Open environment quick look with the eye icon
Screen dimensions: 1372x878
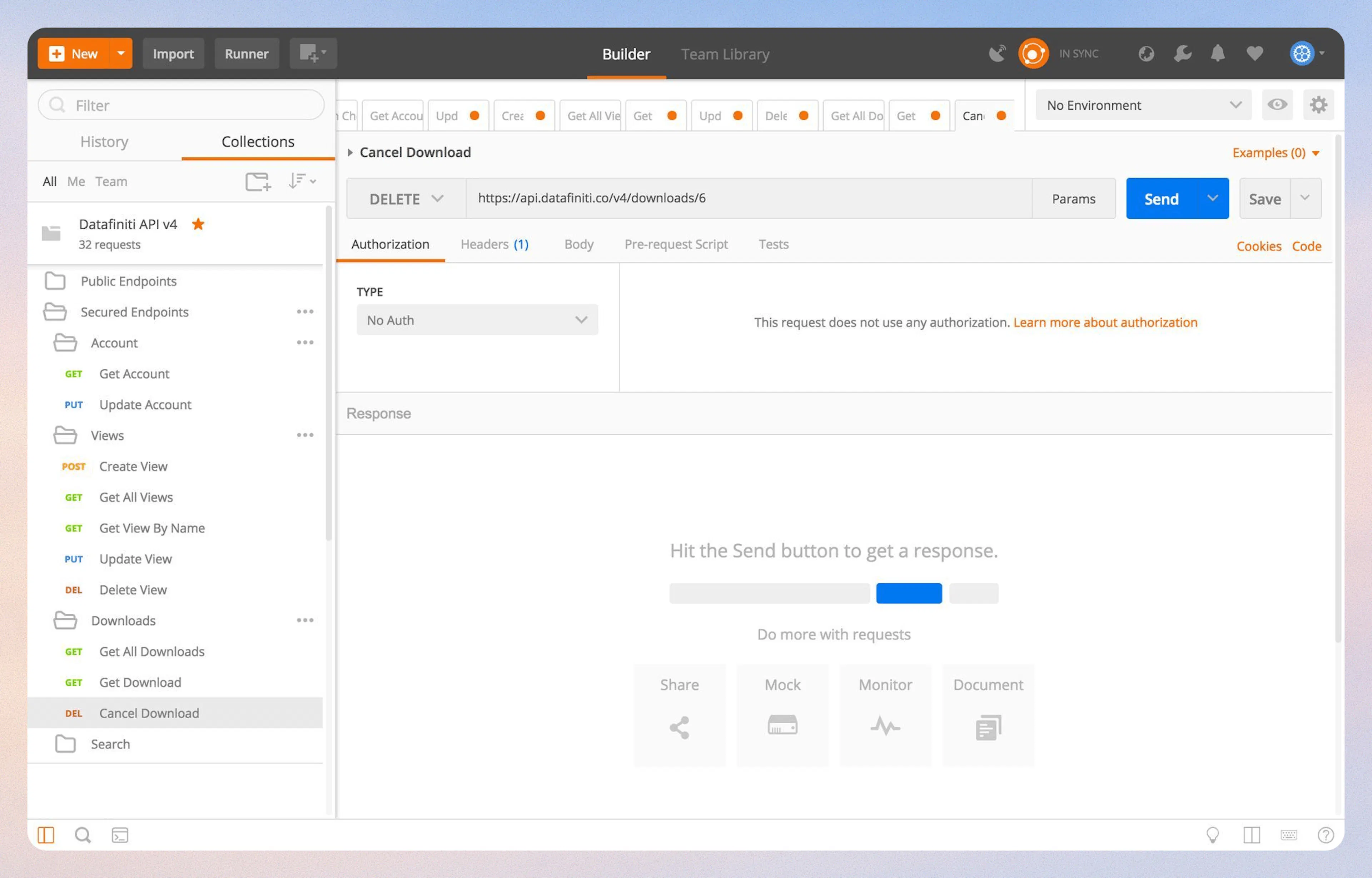pos(1277,105)
